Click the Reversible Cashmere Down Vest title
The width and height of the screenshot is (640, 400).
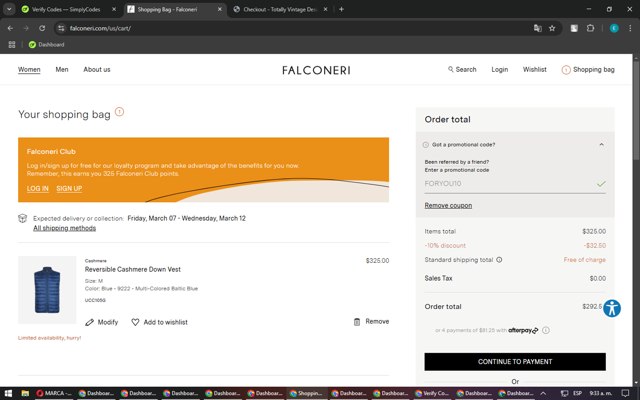133,269
